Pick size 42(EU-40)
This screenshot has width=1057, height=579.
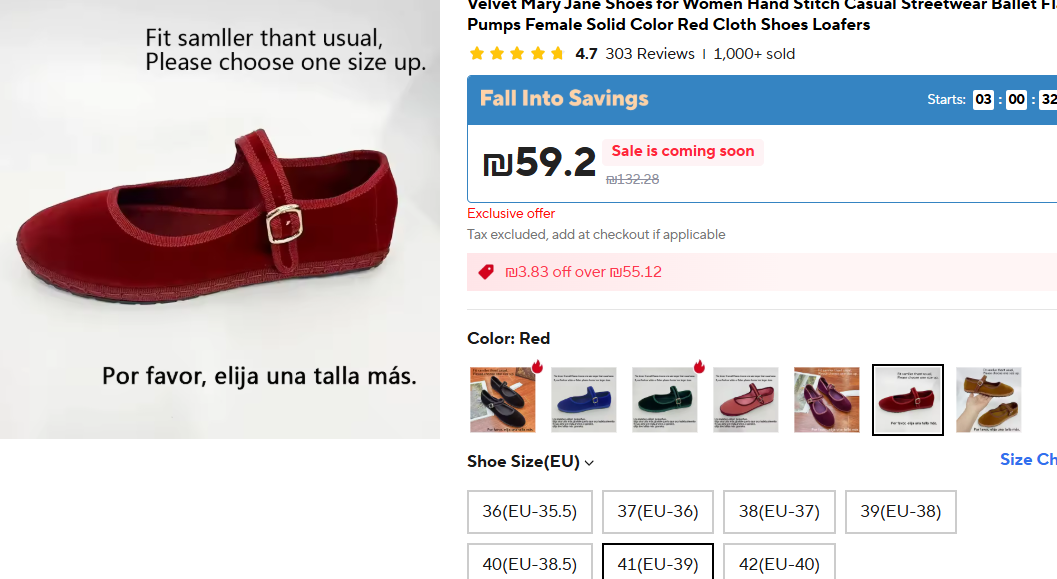pyautogui.click(x=779, y=562)
